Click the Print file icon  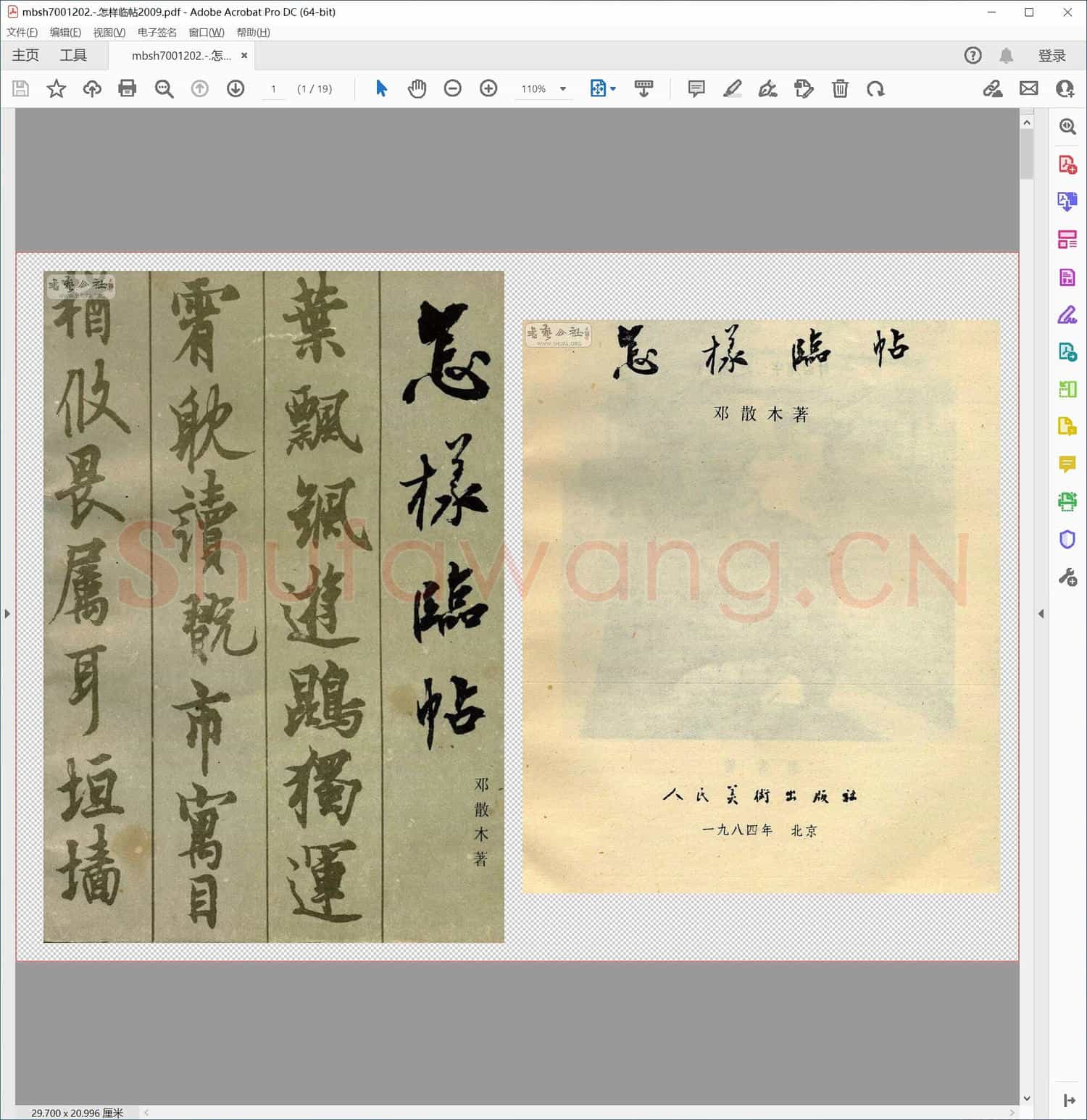pyautogui.click(x=127, y=88)
